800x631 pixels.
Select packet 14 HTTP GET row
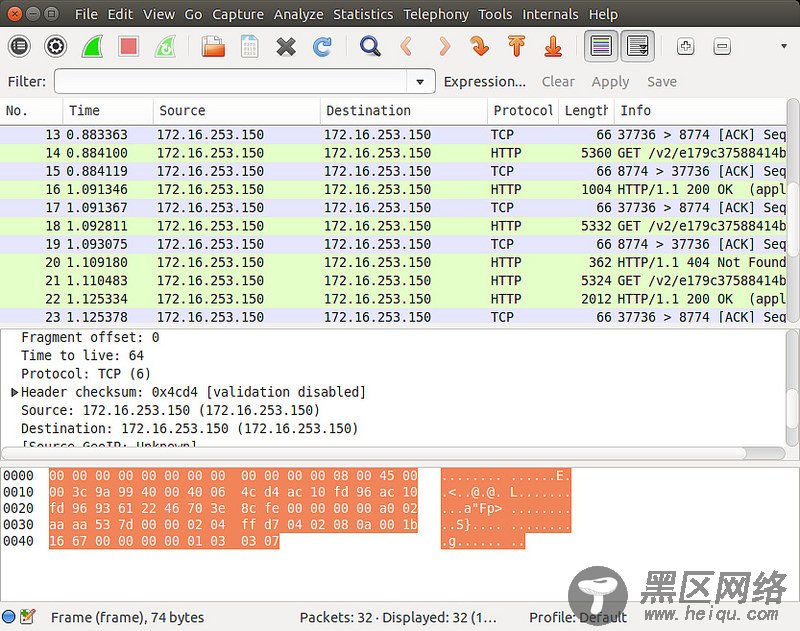click(393, 153)
